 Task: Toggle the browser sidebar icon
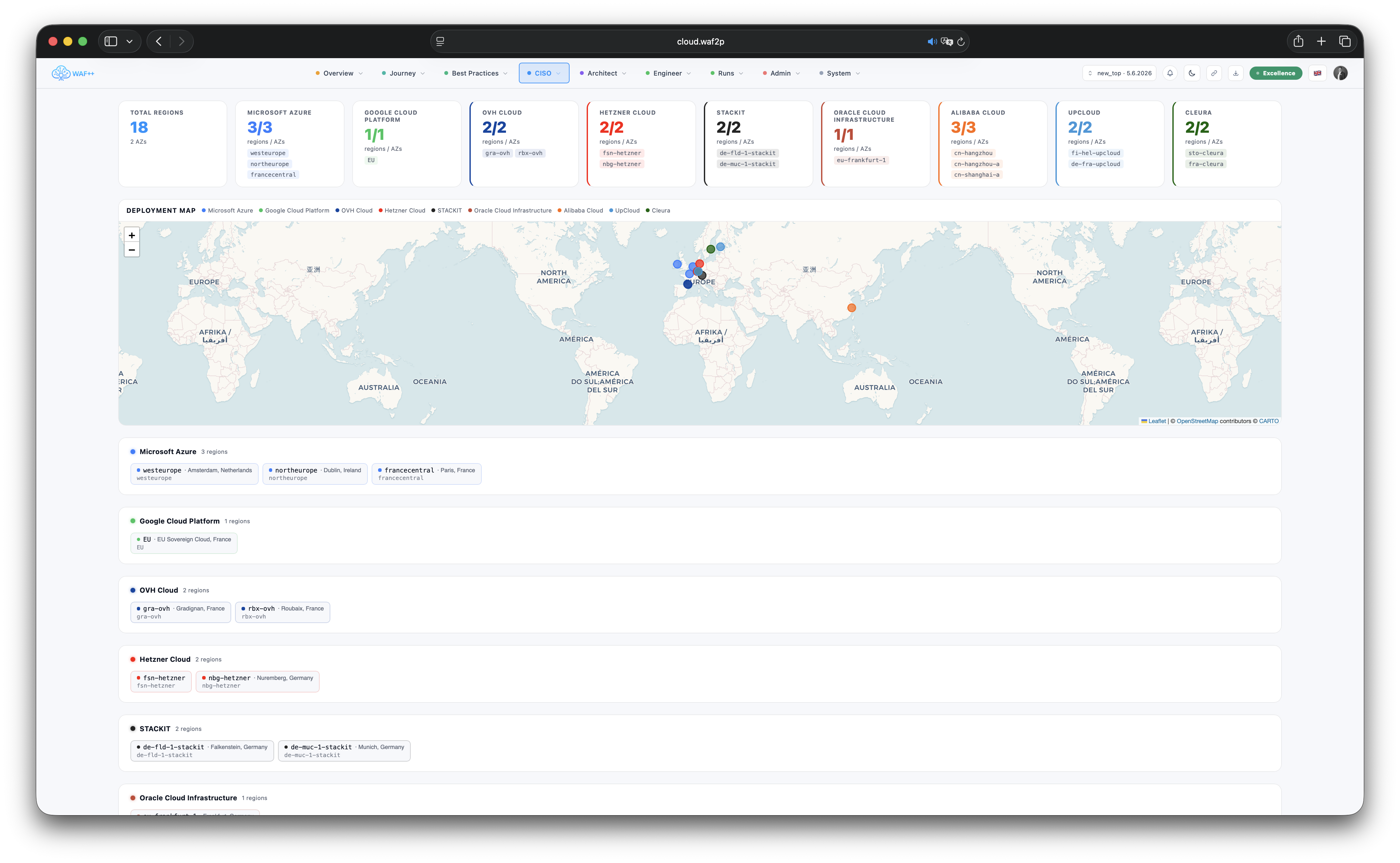[x=111, y=41]
